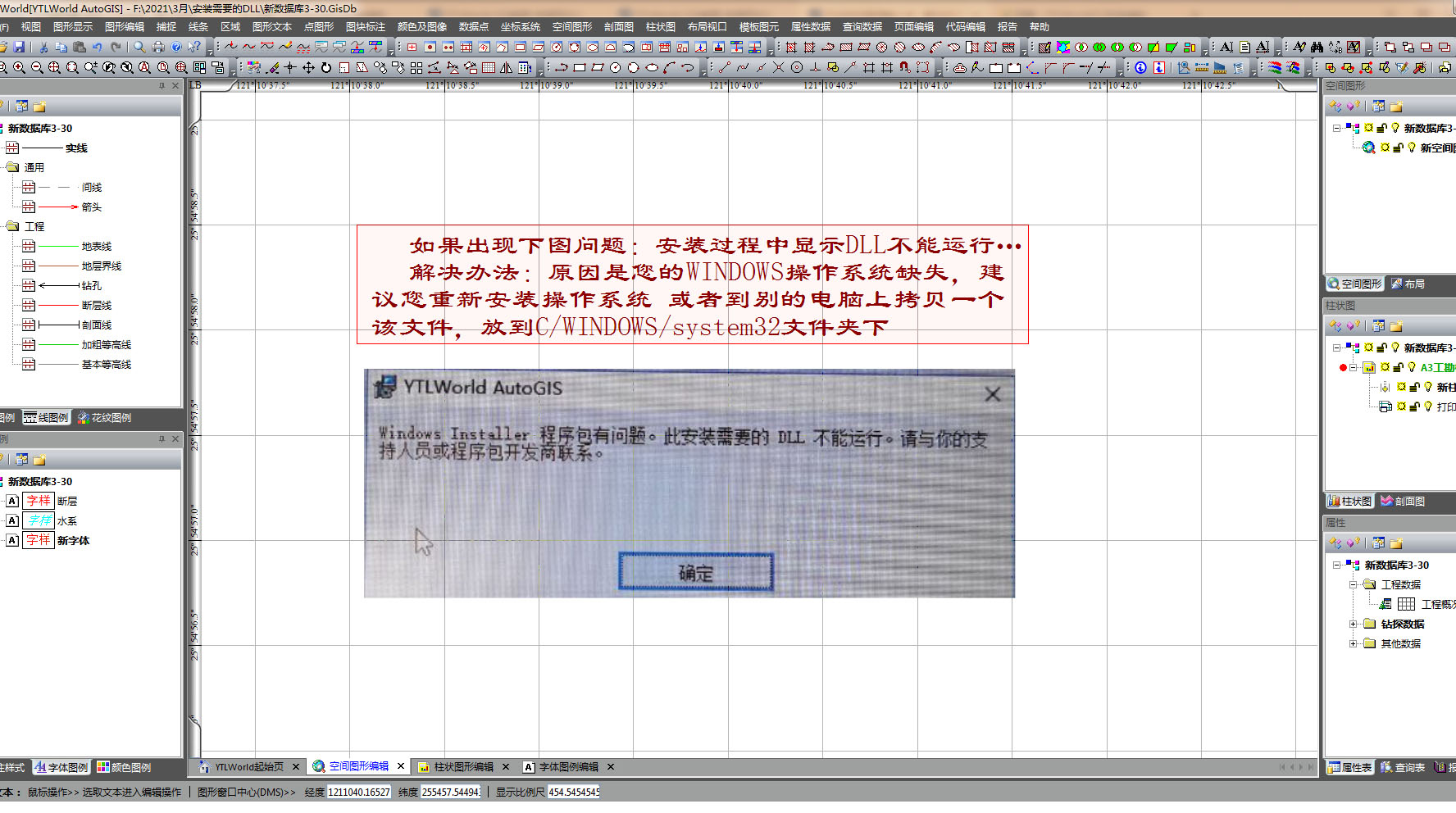This screenshot has height=813, width=1456.
Task: Toggle lock icon on A3工勘 item
Action: (x=1399, y=367)
